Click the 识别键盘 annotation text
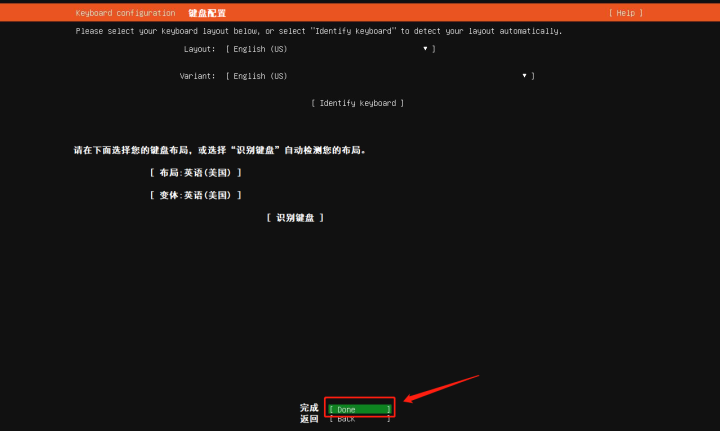This screenshot has height=431, width=720. point(295,218)
